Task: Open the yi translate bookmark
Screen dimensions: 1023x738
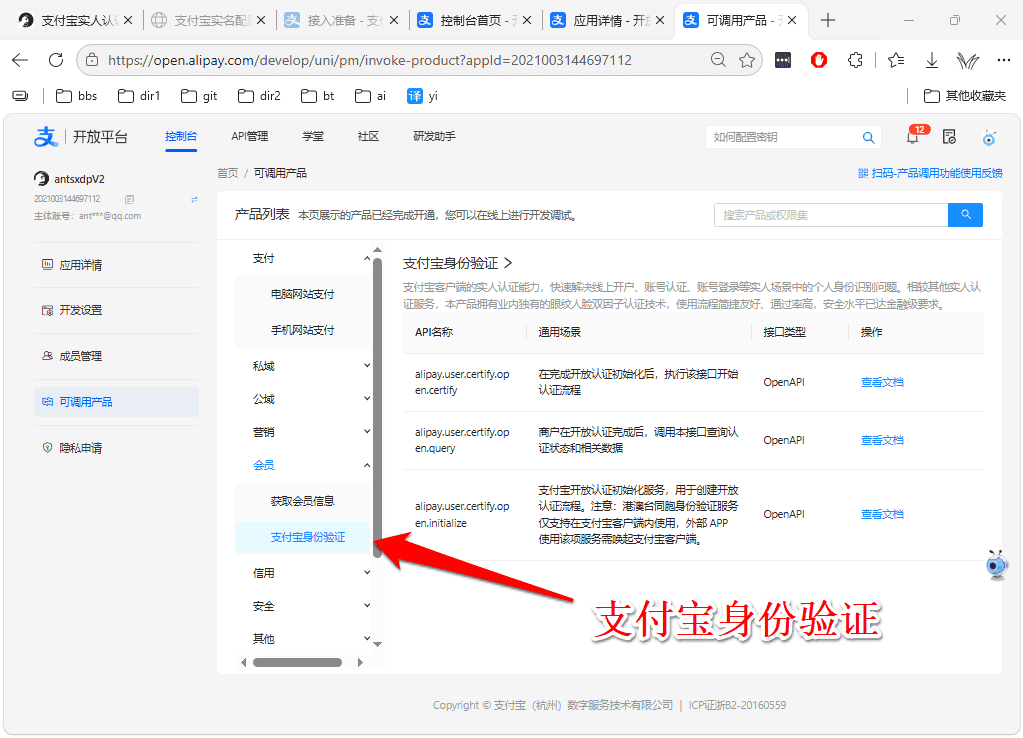Action: click(x=422, y=96)
